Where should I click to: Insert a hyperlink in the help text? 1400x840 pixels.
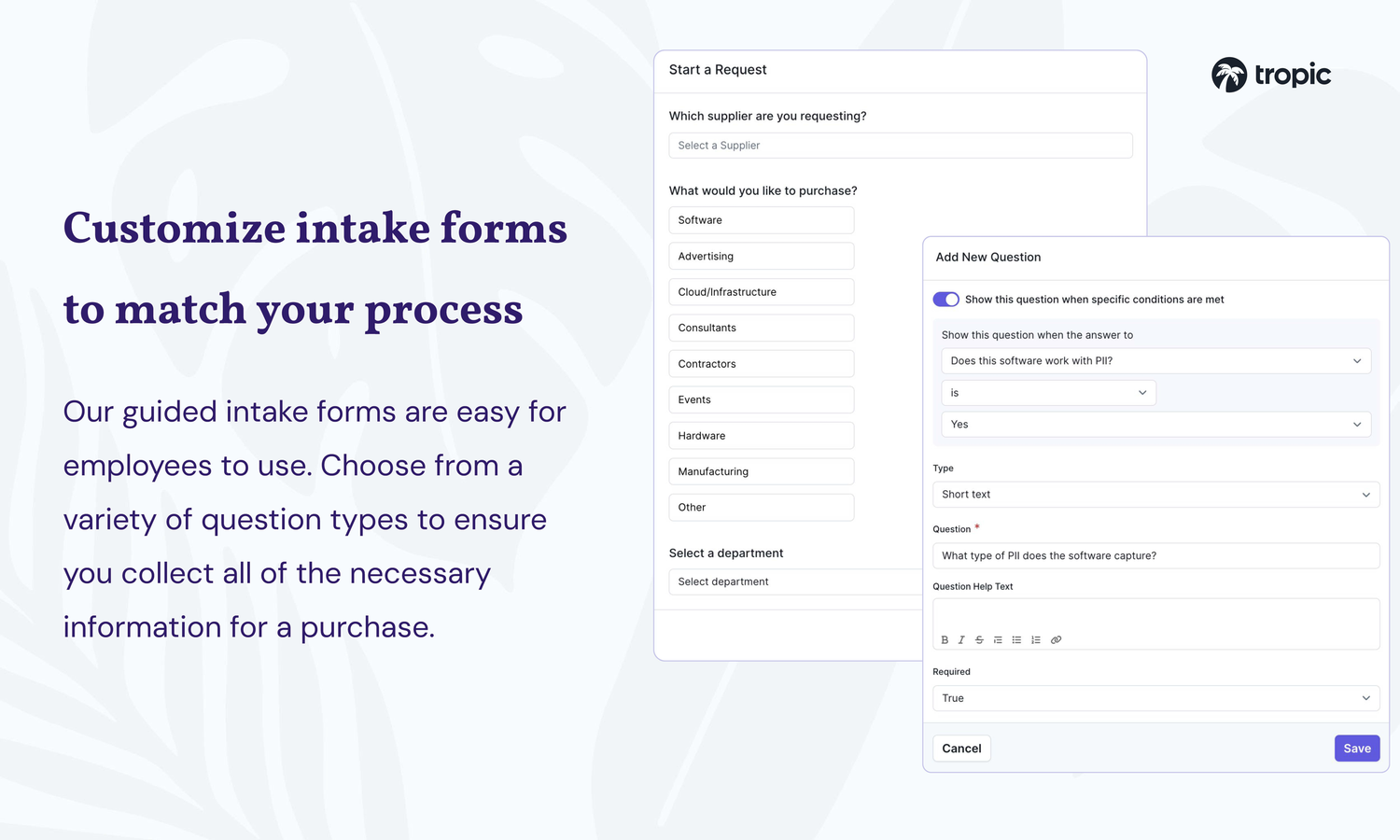tap(1056, 639)
